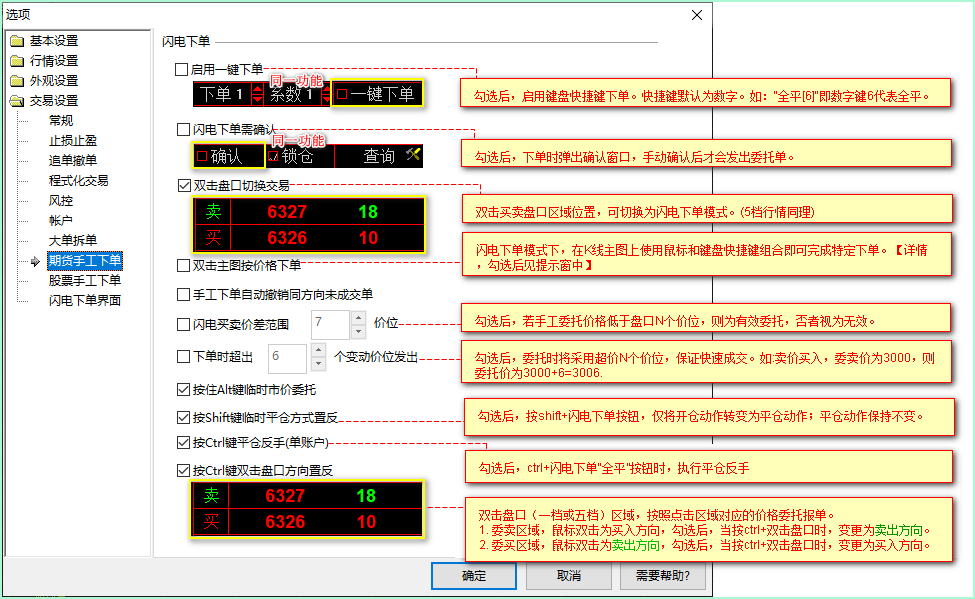
Task: Enable the 闪电买卖价差范围 checkbox
Action: 183,324
